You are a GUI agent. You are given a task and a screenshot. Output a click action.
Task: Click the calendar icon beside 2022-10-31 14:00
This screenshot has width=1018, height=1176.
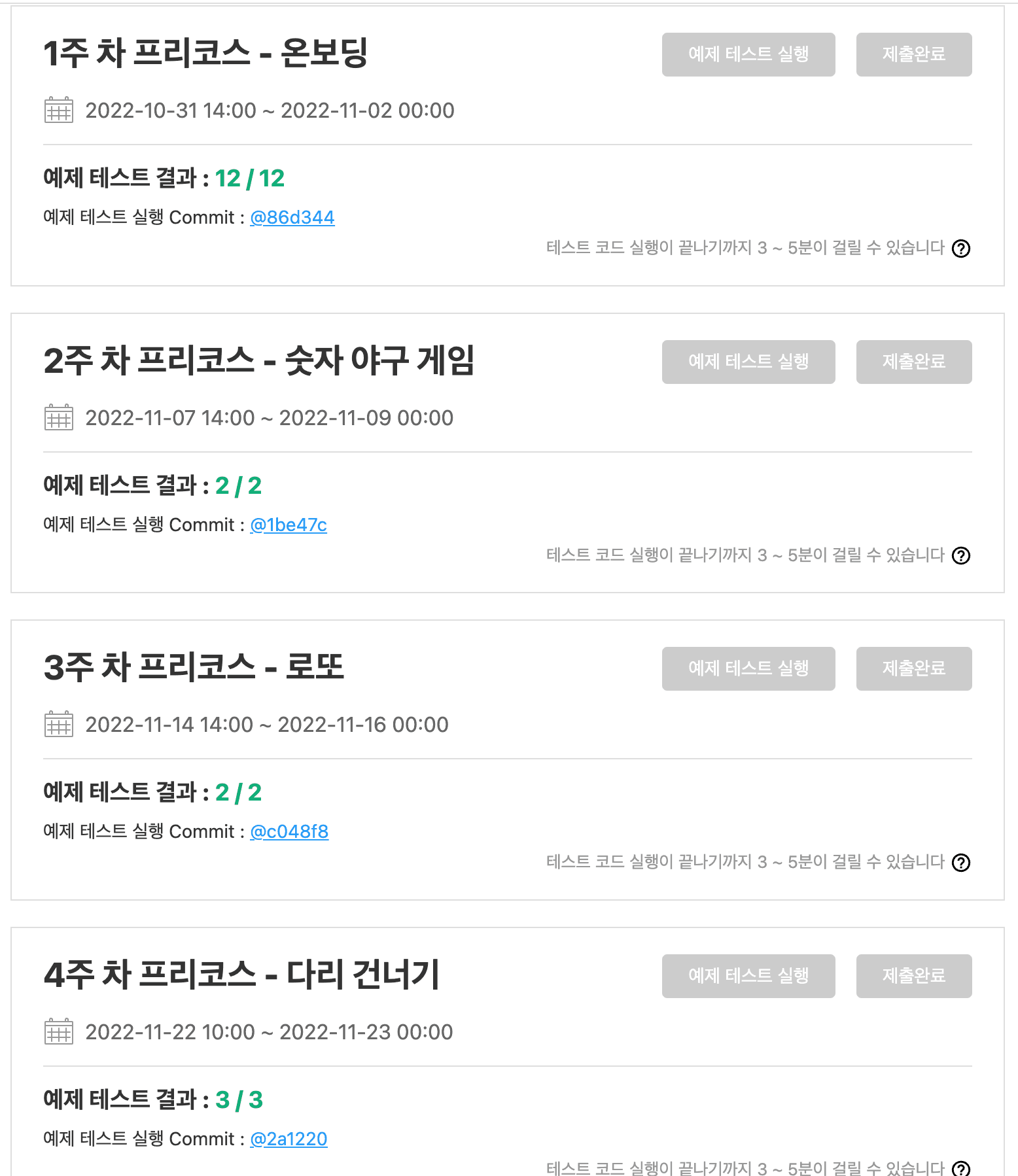click(59, 110)
